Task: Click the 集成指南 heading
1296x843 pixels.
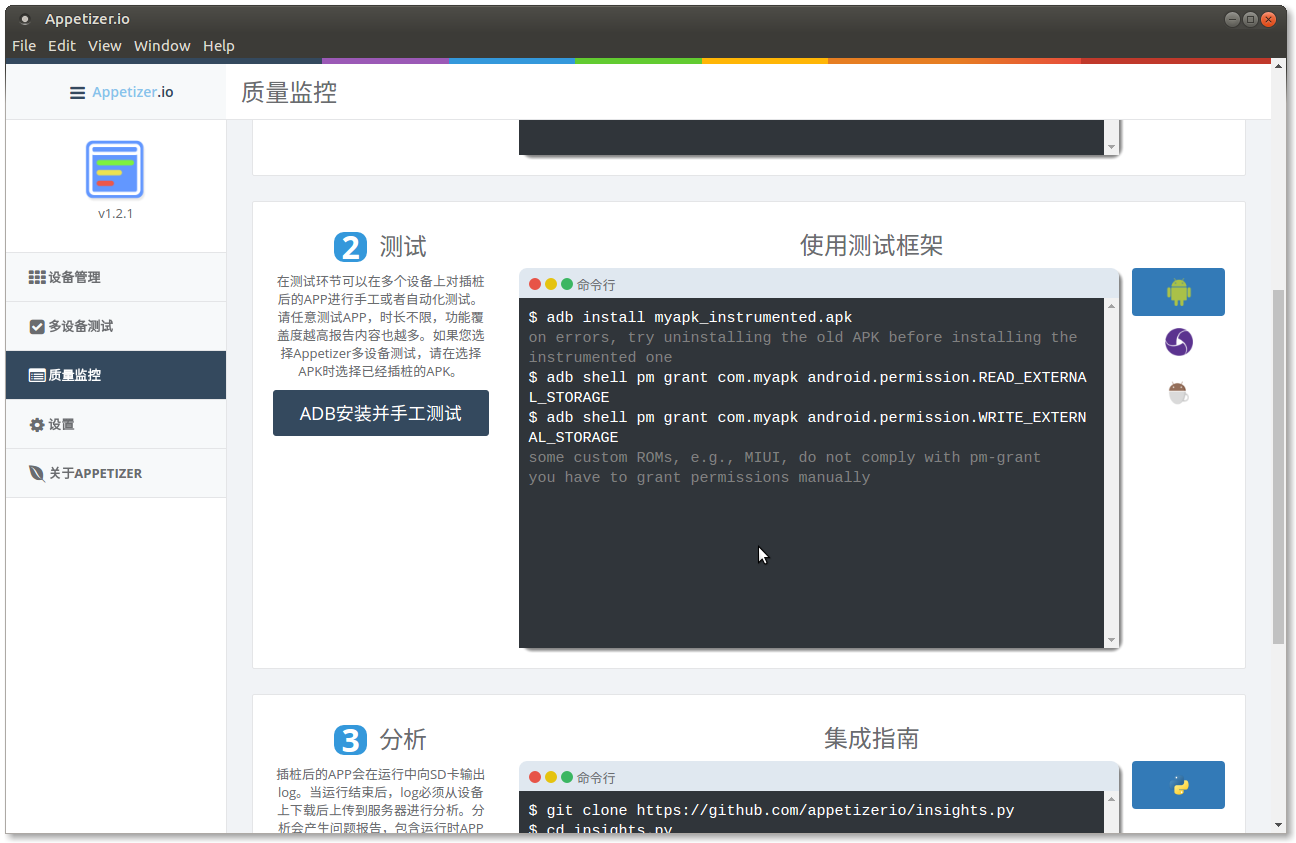Action: (871, 738)
